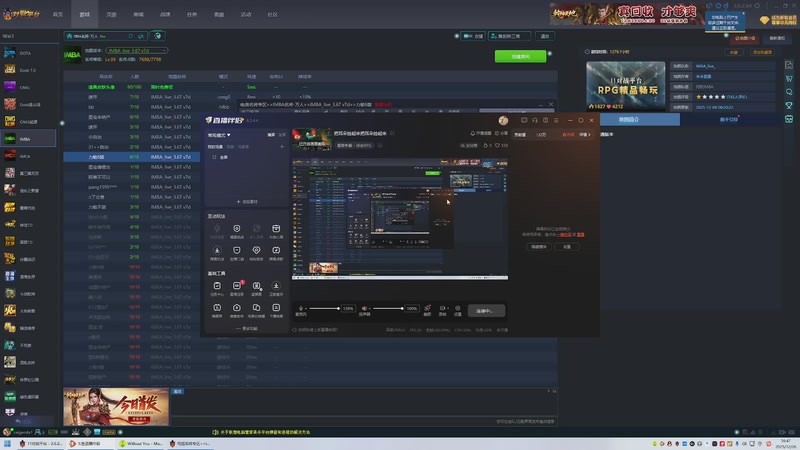Click the edit icon beside the stream title
Viewport: 800px width, 450px height.
click(x=392, y=133)
